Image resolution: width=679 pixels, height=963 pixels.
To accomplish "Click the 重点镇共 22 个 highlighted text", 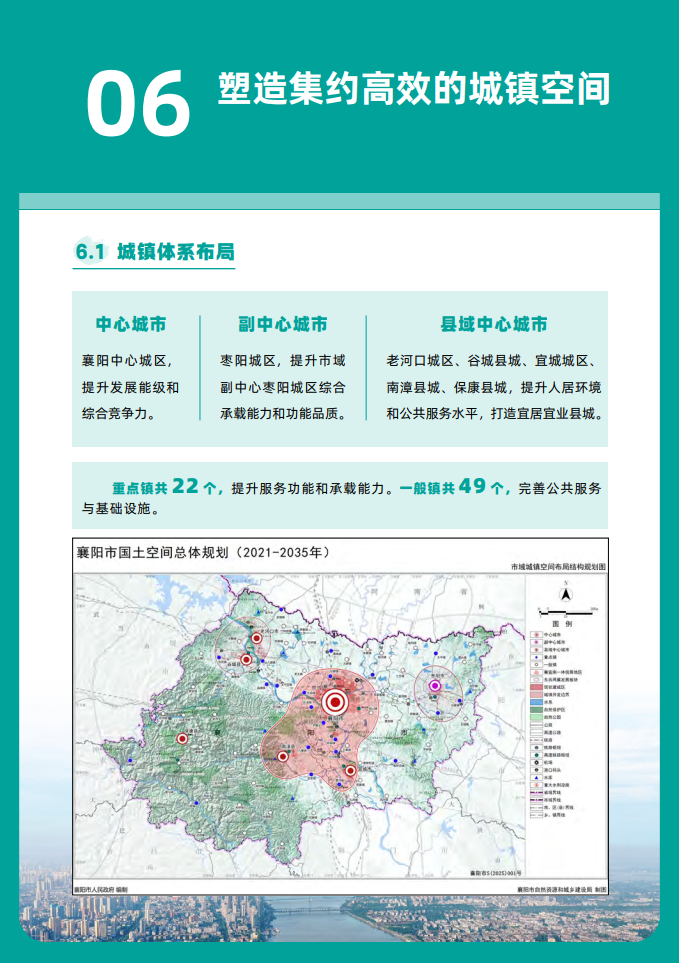I will tap(165, 488).
